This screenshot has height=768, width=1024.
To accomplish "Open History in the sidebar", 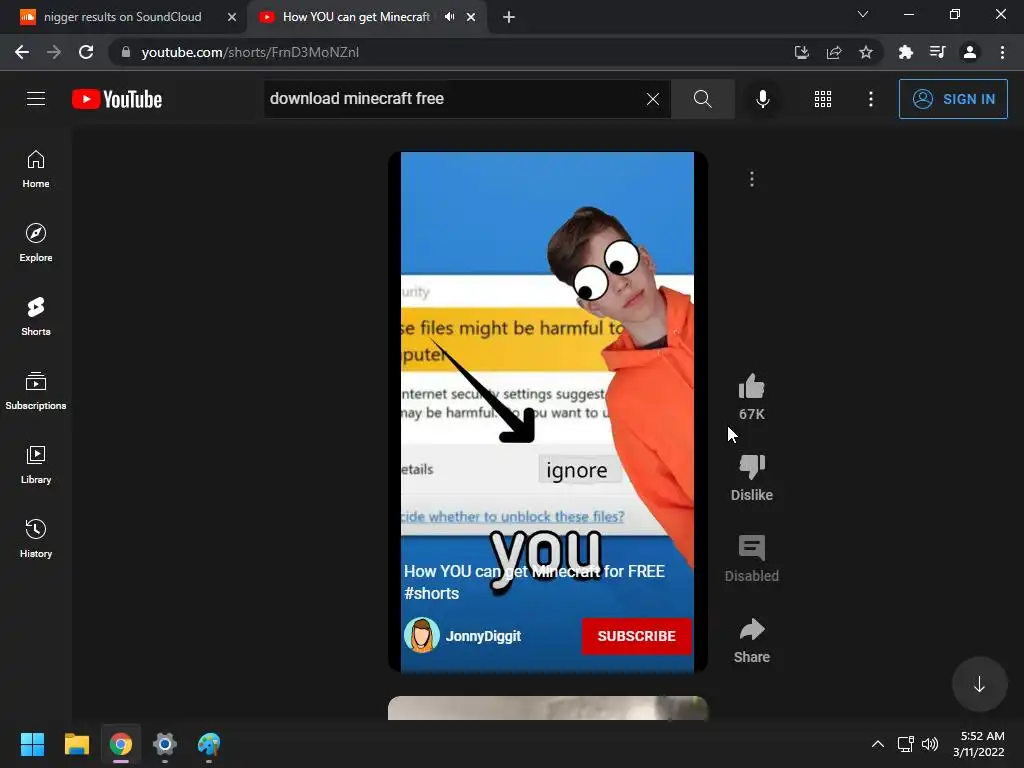I will (36, 538).
